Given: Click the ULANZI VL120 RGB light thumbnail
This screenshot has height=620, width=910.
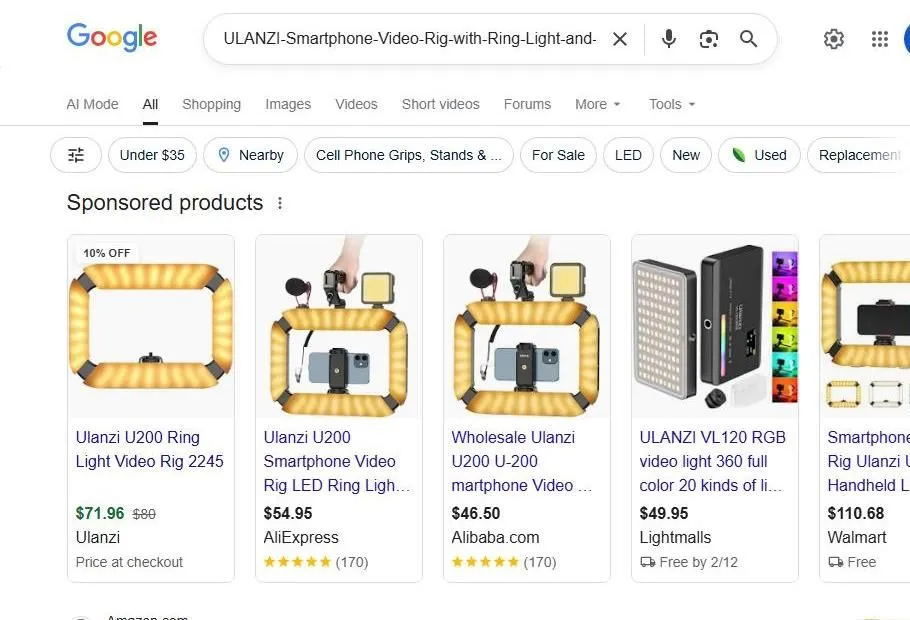Looking at the screenshot, I should (714, 326).
